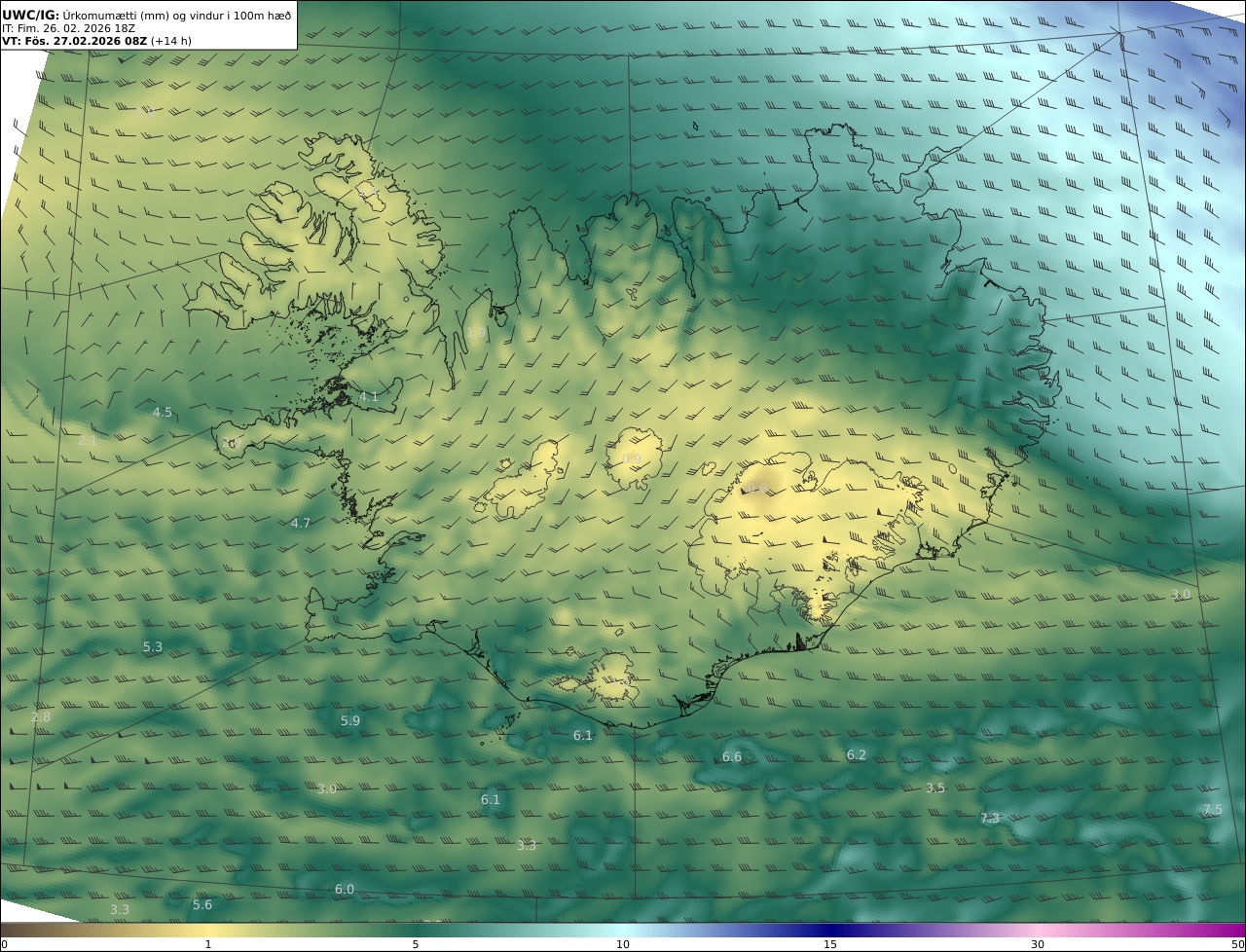Screen dimensions: 1246x952
Task: Click the "IT: Fim. 26. 02. 2026 18Z" line
Action: 69,28
